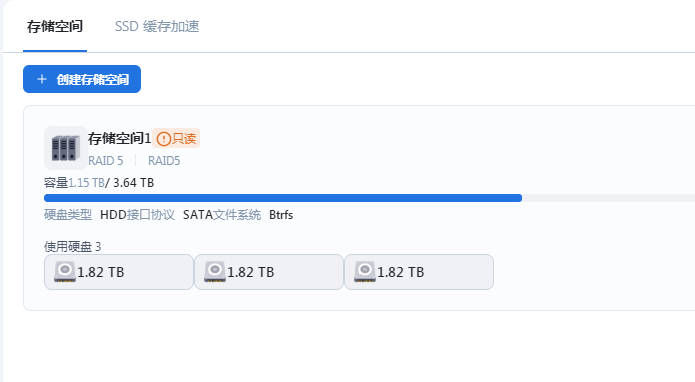Click the orange read-only warning icon
The width and height of the screenshot is (695, 382).
[x=164, y=139]
